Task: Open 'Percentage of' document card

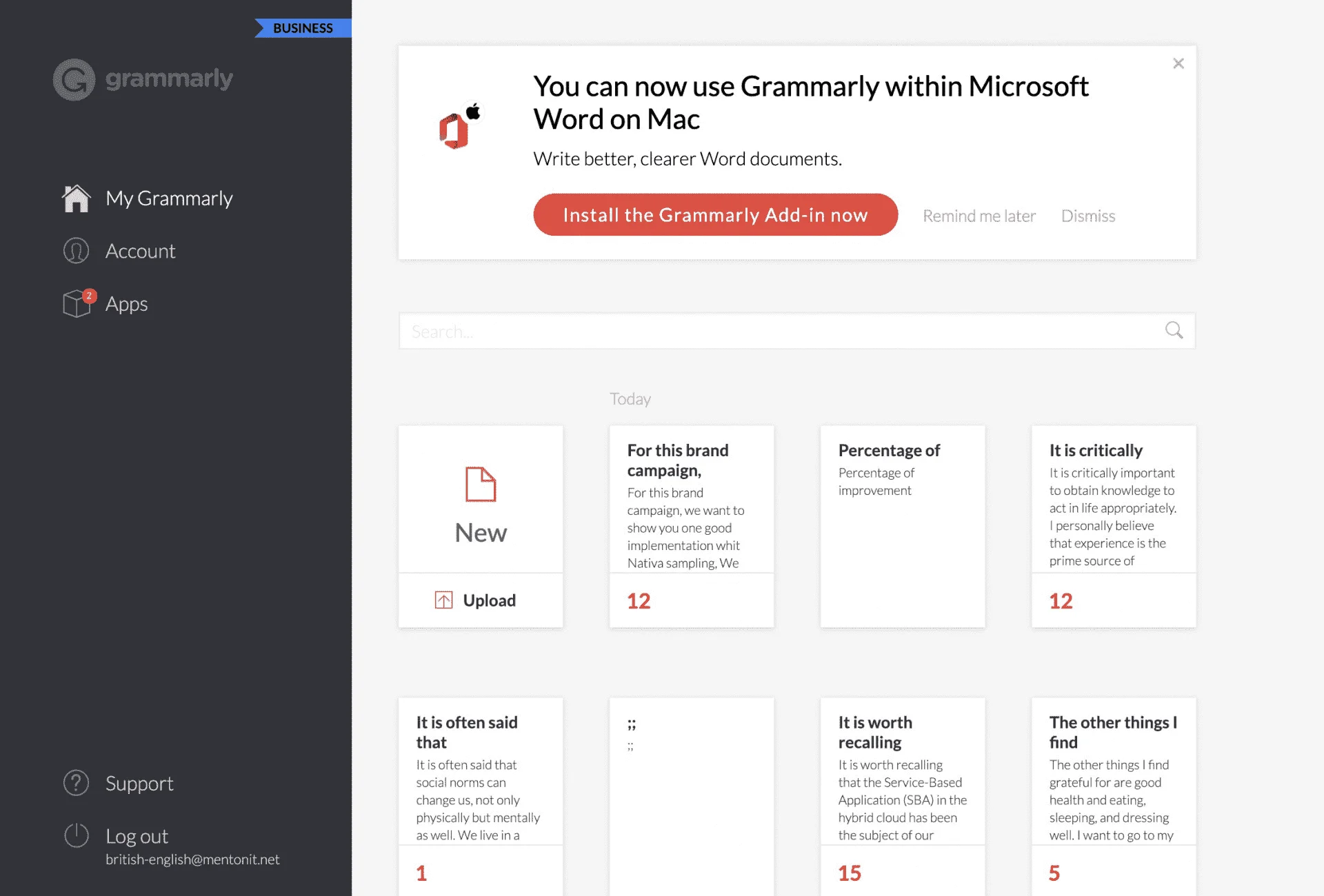Action: (903, 527)
